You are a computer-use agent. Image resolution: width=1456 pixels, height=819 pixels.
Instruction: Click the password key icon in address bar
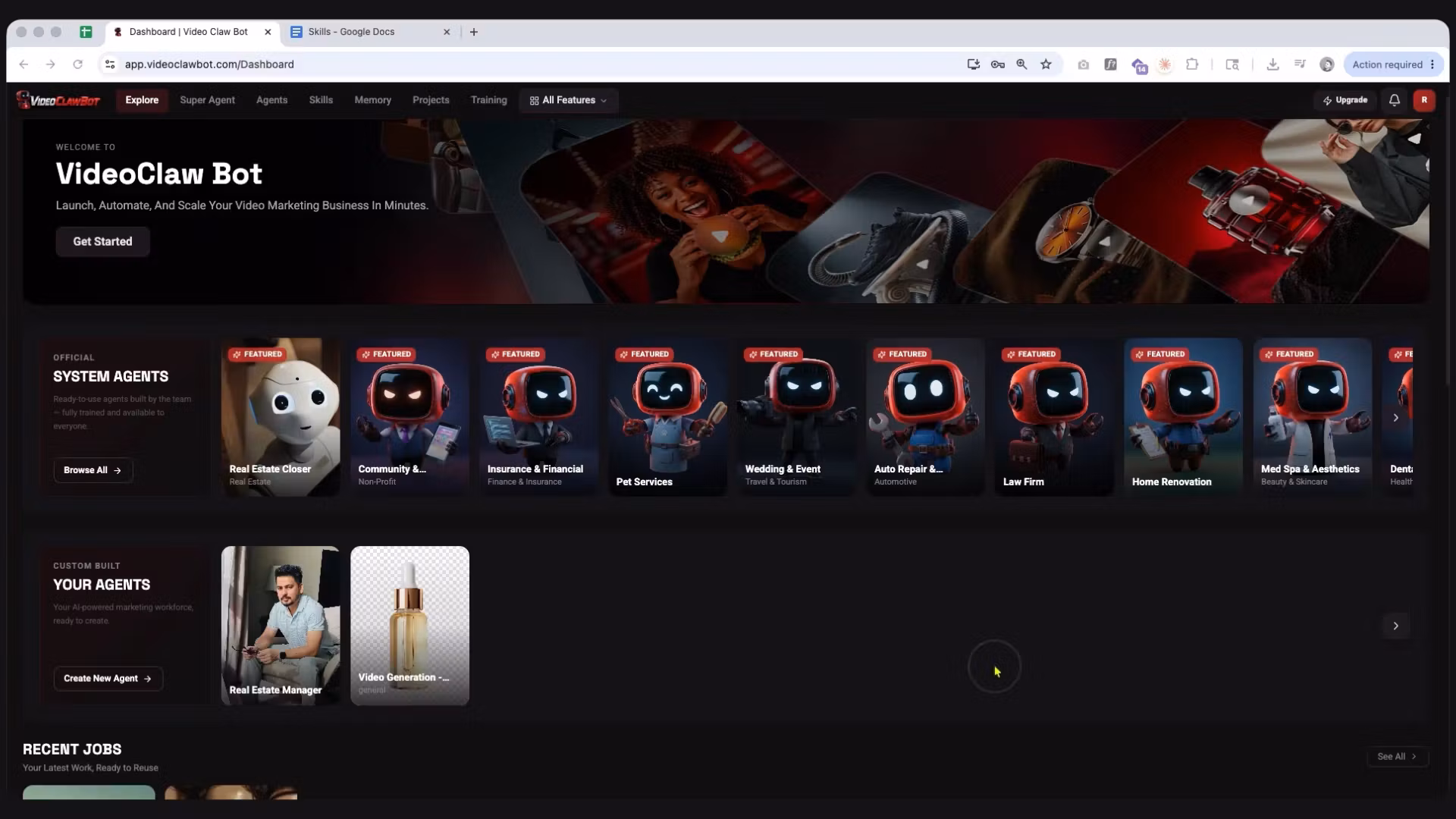[x=997, y=64]
